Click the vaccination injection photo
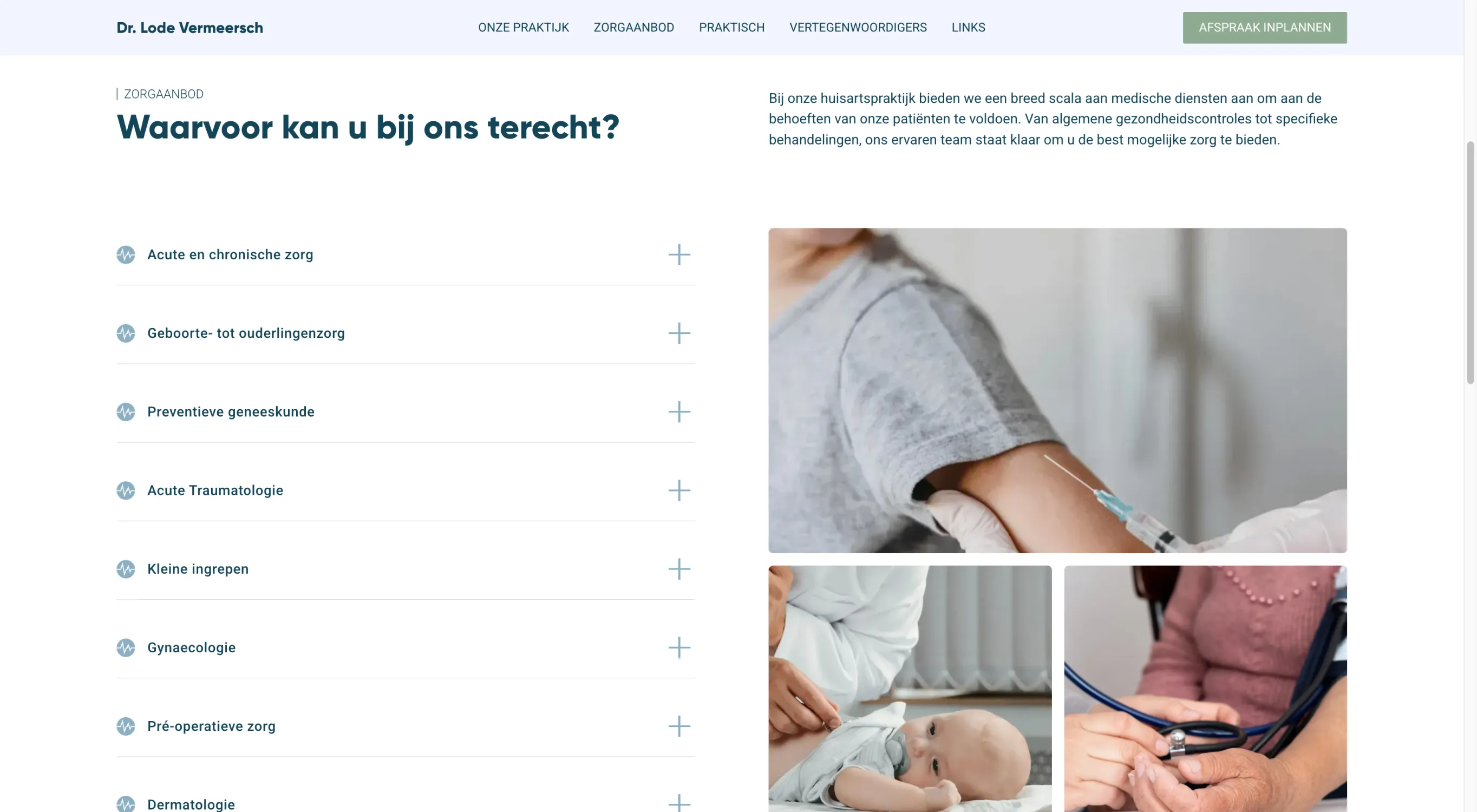 click(1057, 390)
